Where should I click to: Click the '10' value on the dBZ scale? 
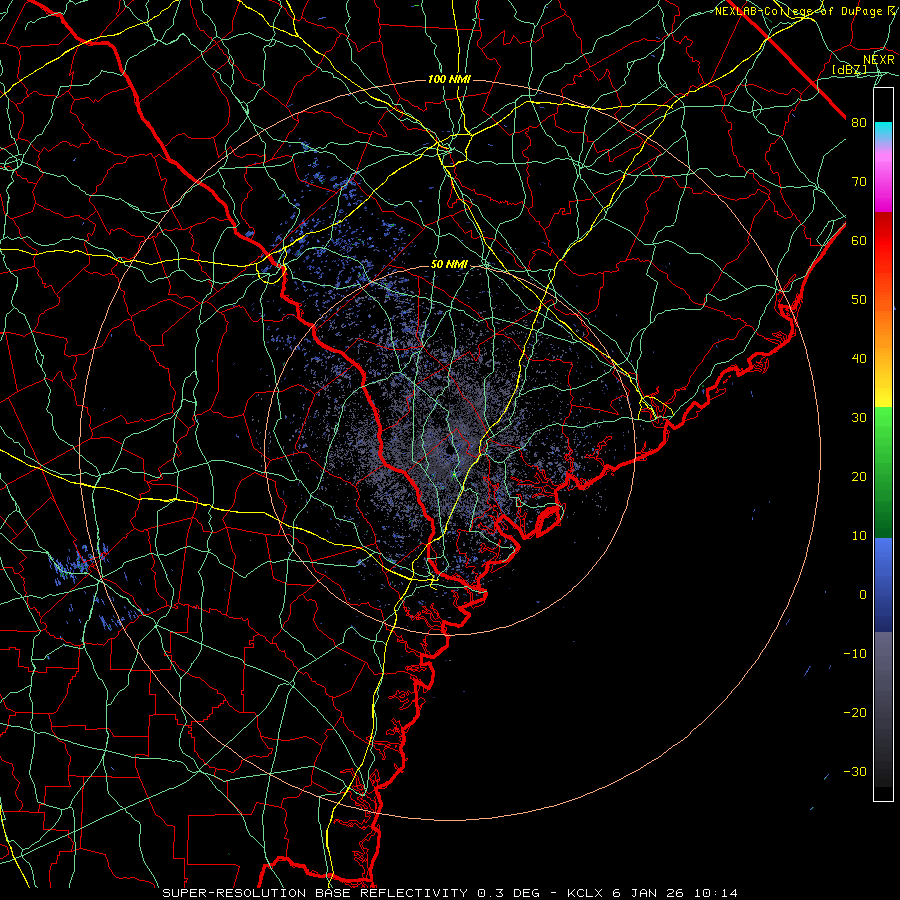point(859,536)
